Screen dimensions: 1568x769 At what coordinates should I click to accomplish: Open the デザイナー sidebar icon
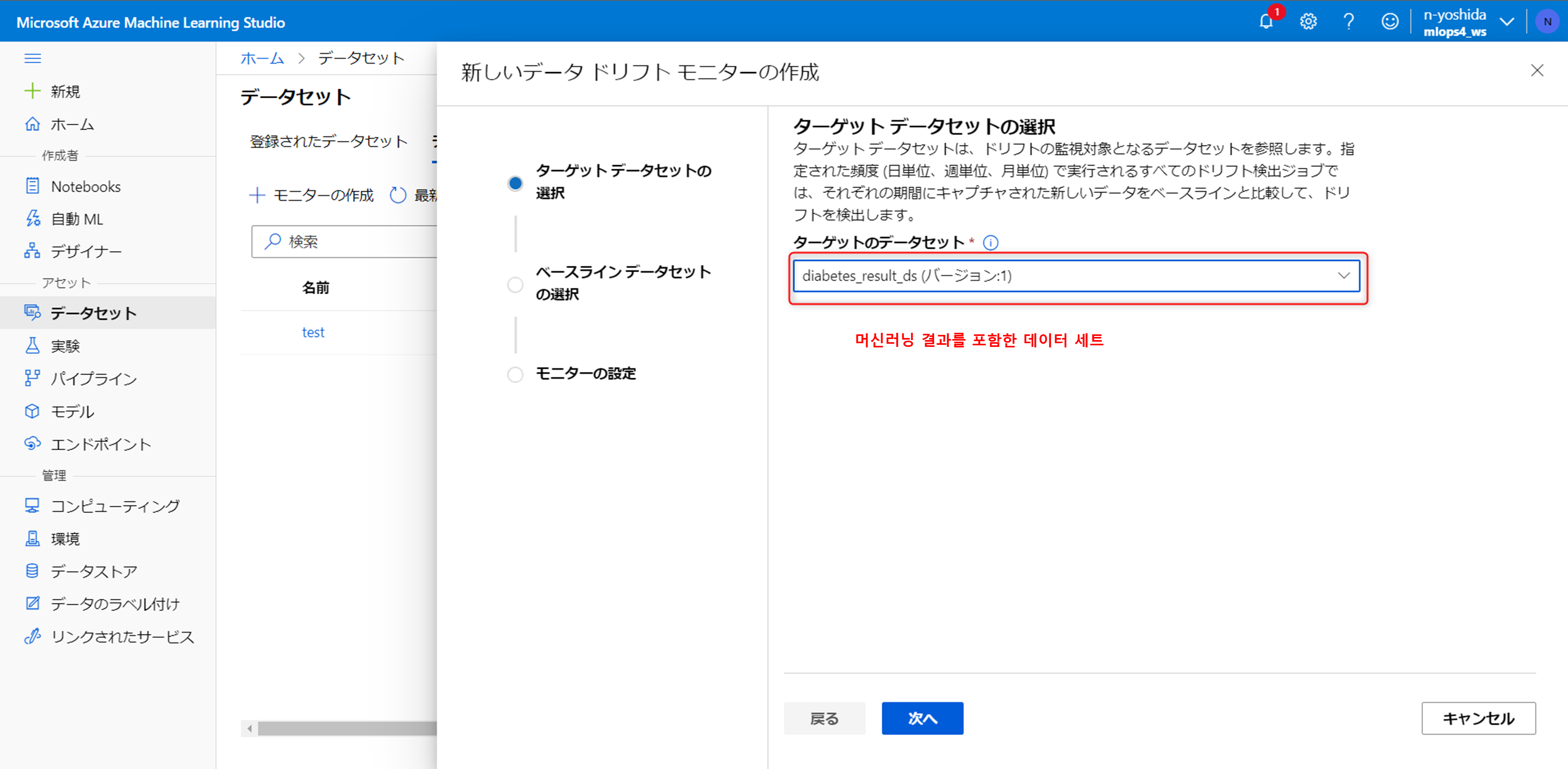pos(32,251)
